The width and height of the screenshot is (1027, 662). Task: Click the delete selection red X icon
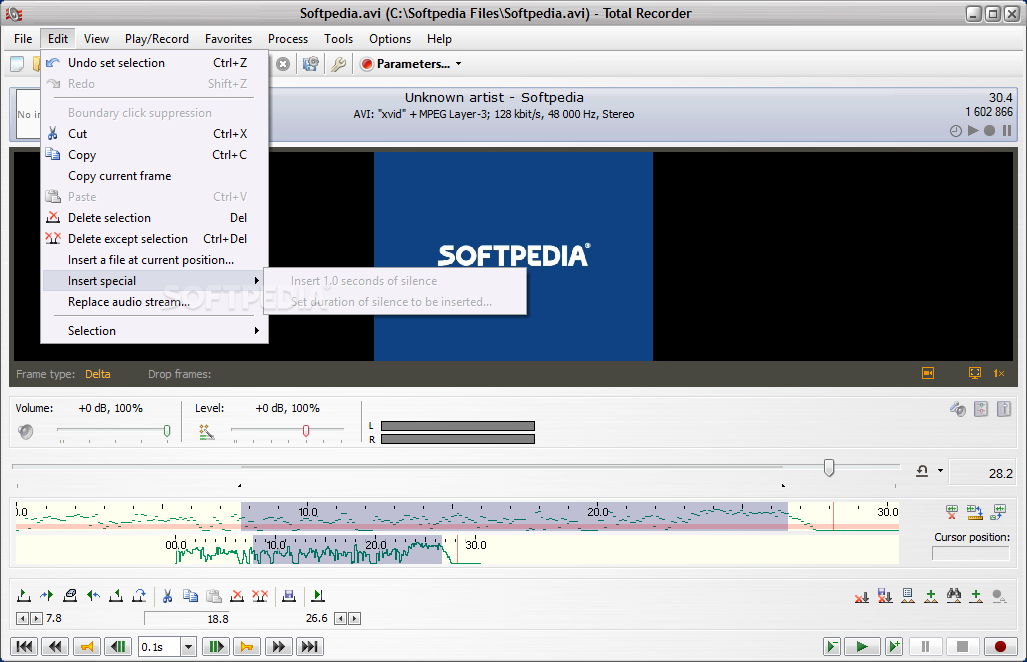tap(237, 595)
